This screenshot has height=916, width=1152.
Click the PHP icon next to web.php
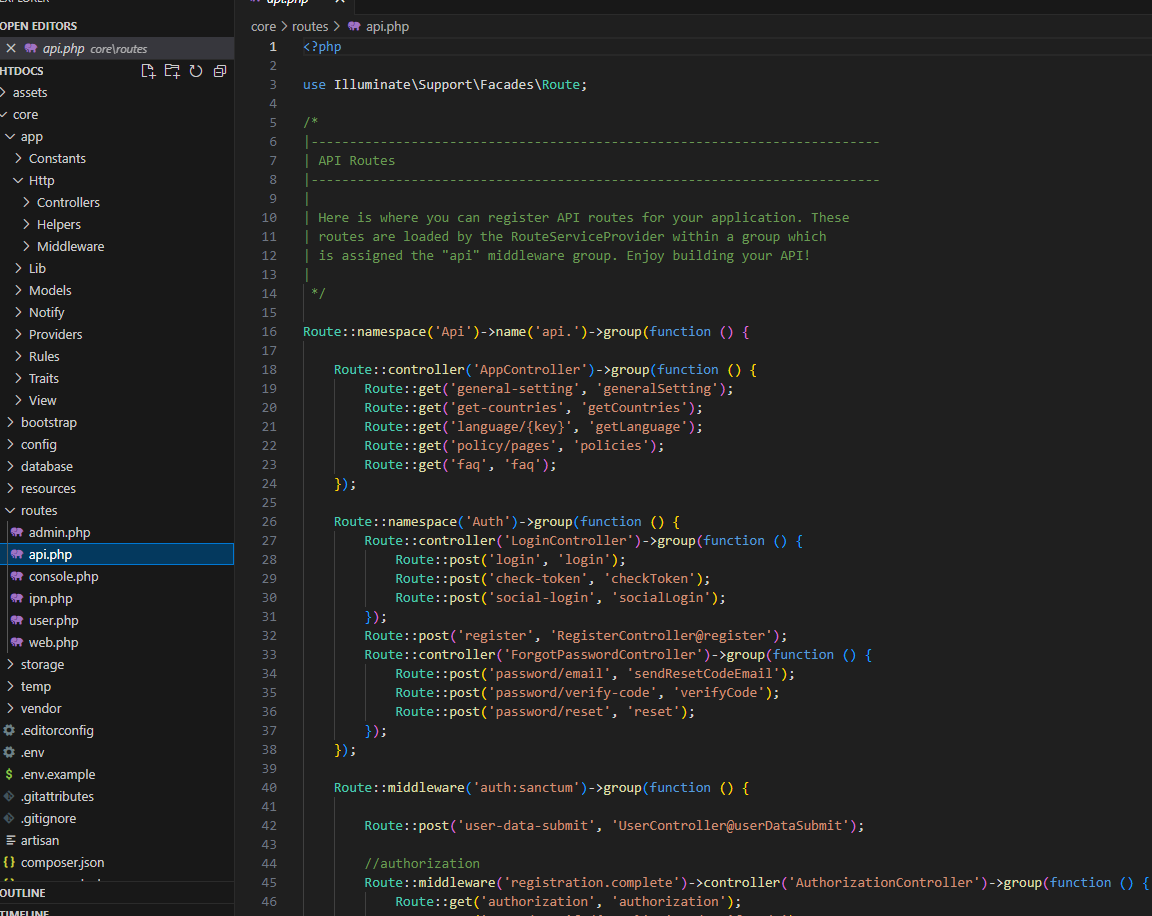[17, 643]
